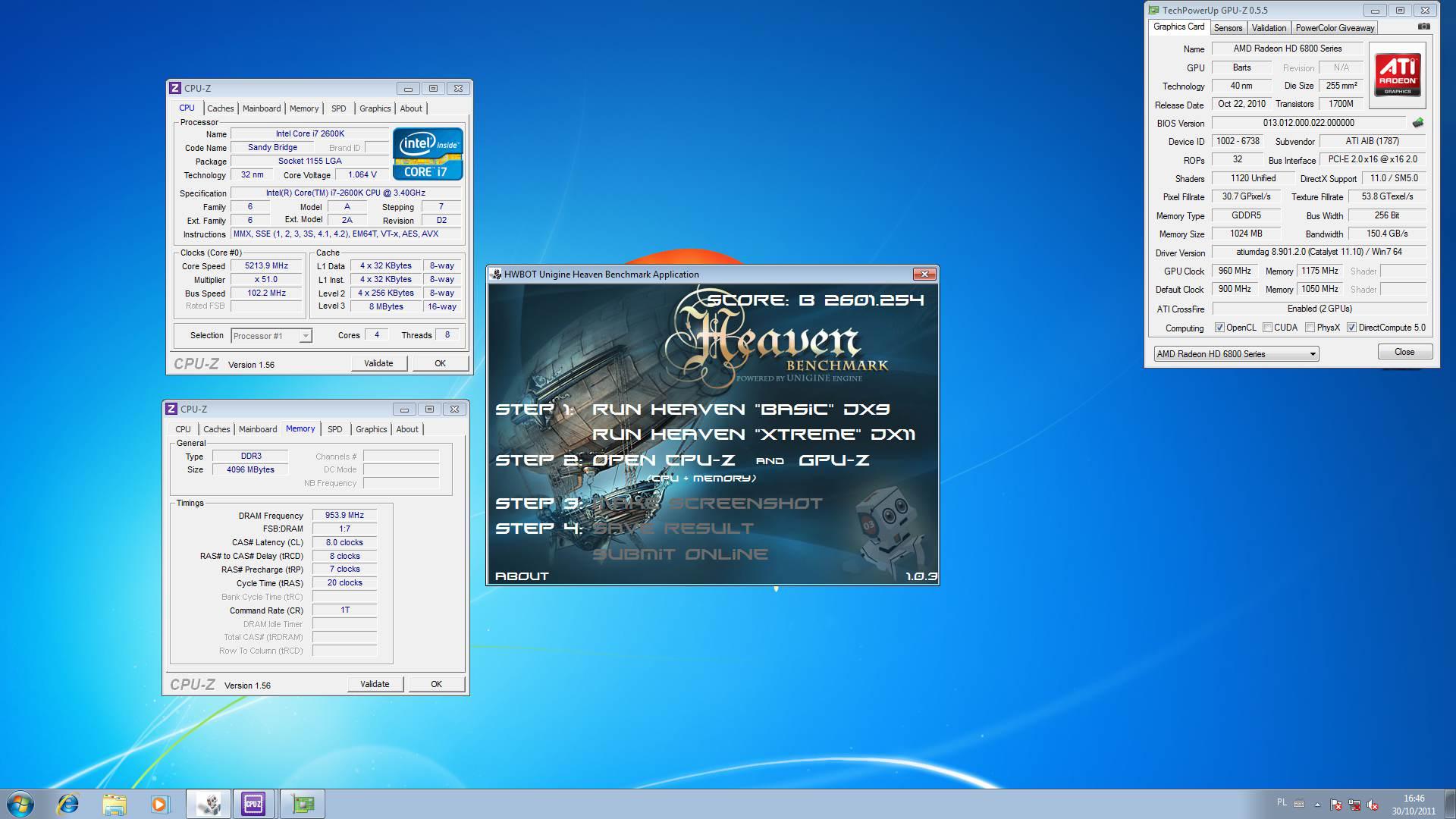
Task: Click About in the Heaven window
Action: 522,576
